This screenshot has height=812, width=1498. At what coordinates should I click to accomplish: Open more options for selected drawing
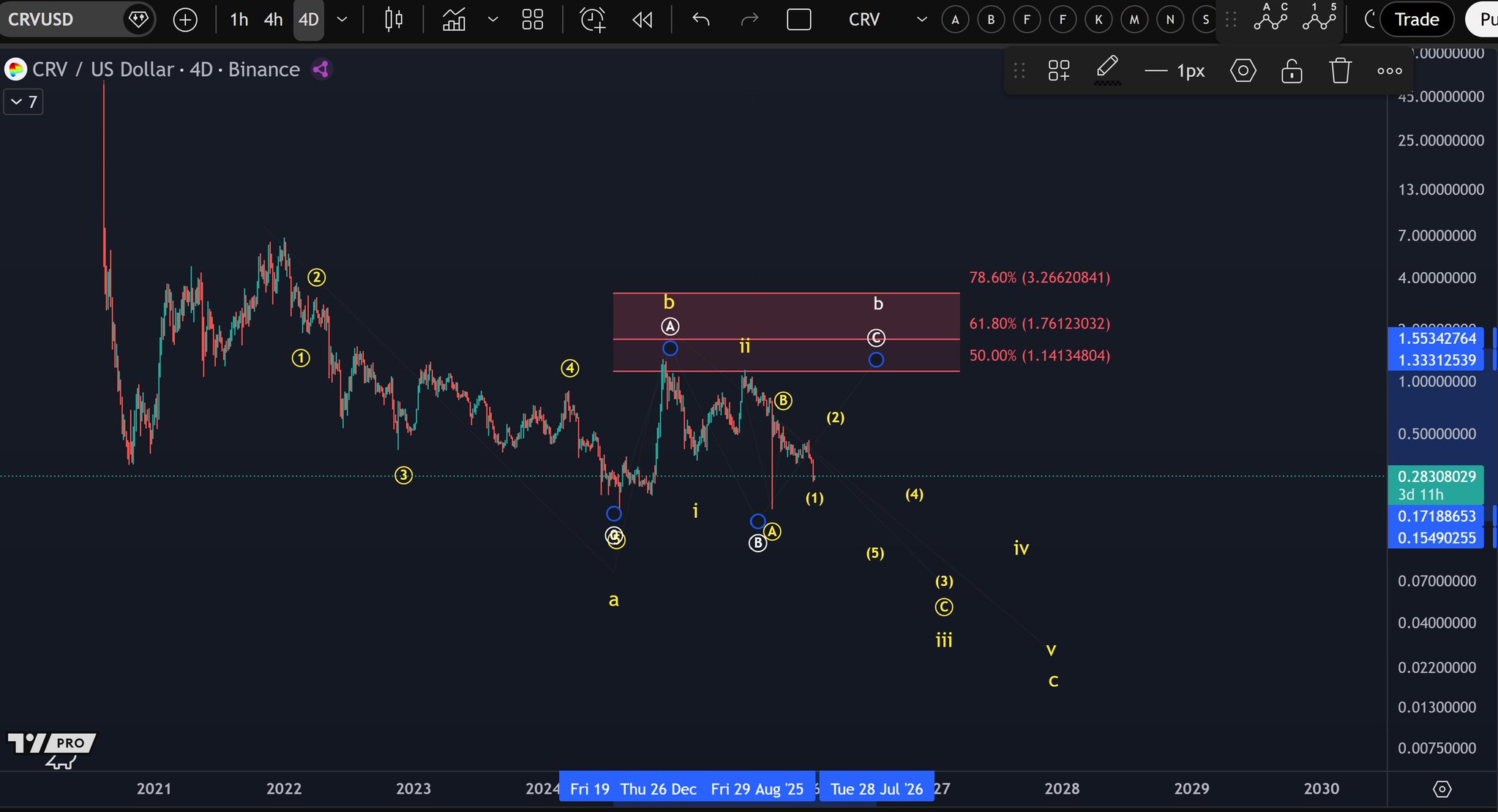coord(1389,71)
